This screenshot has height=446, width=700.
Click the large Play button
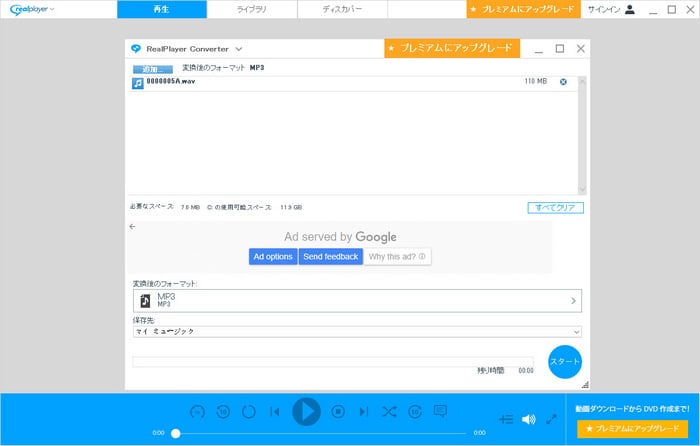pos(306,412)
